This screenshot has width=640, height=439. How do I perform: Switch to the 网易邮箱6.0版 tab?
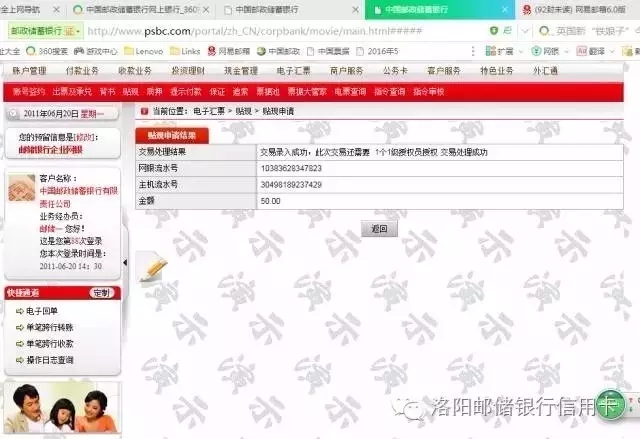(x=579, y=9)
